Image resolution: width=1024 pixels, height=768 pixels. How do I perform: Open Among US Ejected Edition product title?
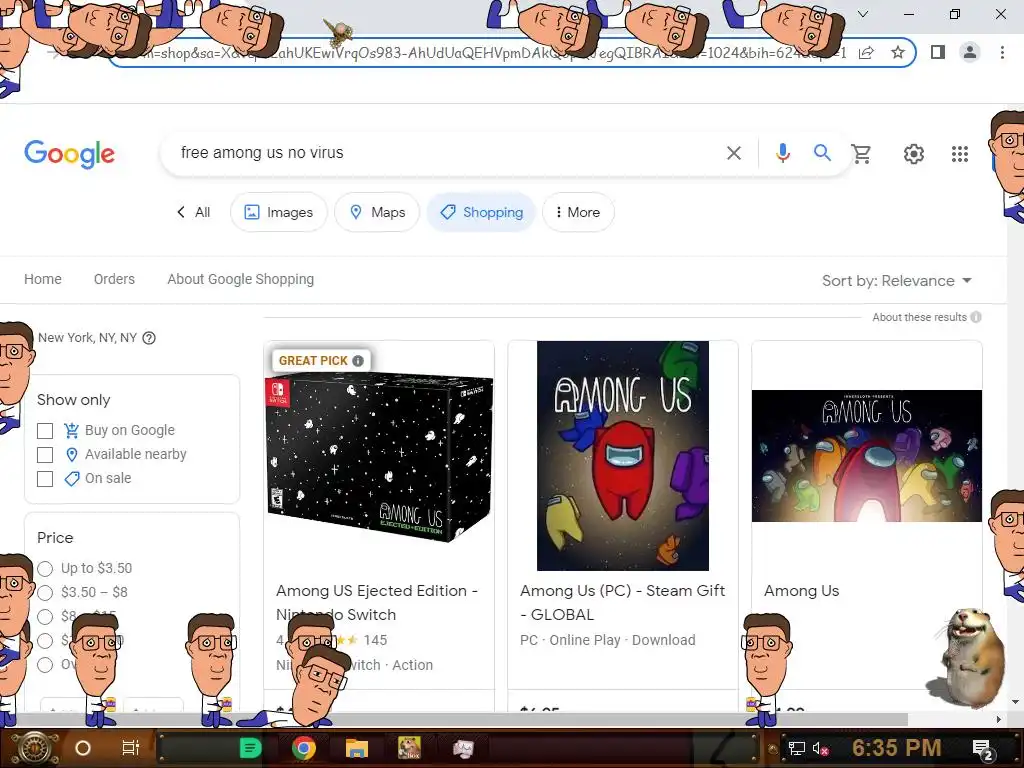point(377,603)
